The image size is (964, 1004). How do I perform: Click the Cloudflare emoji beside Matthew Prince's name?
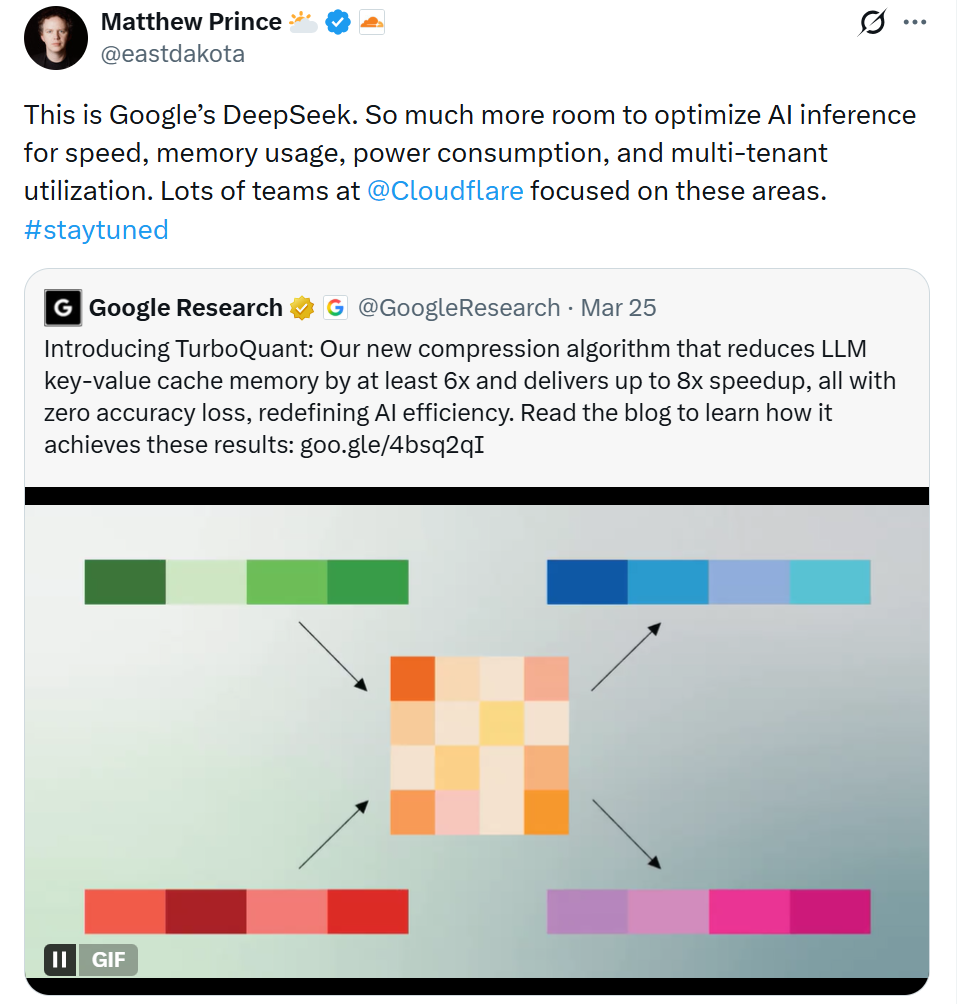372,21
